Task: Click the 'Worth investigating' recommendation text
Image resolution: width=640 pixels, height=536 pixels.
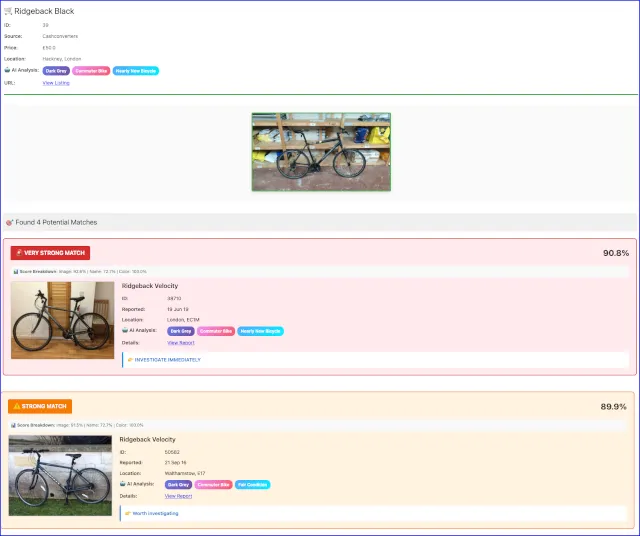Action: tap(156, 513)
